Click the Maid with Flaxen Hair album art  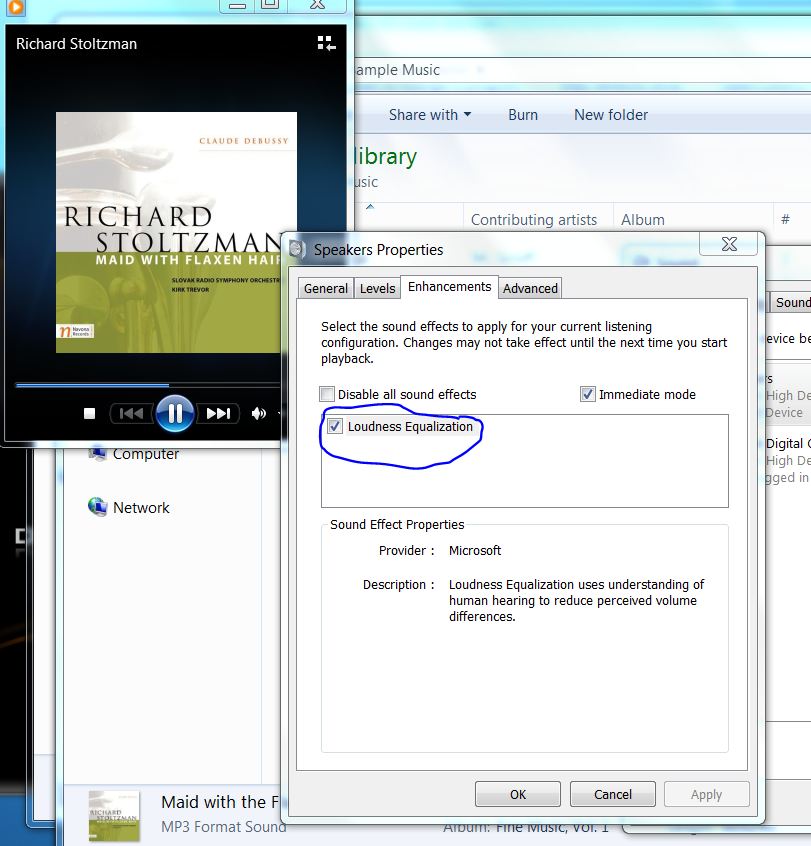175,230
